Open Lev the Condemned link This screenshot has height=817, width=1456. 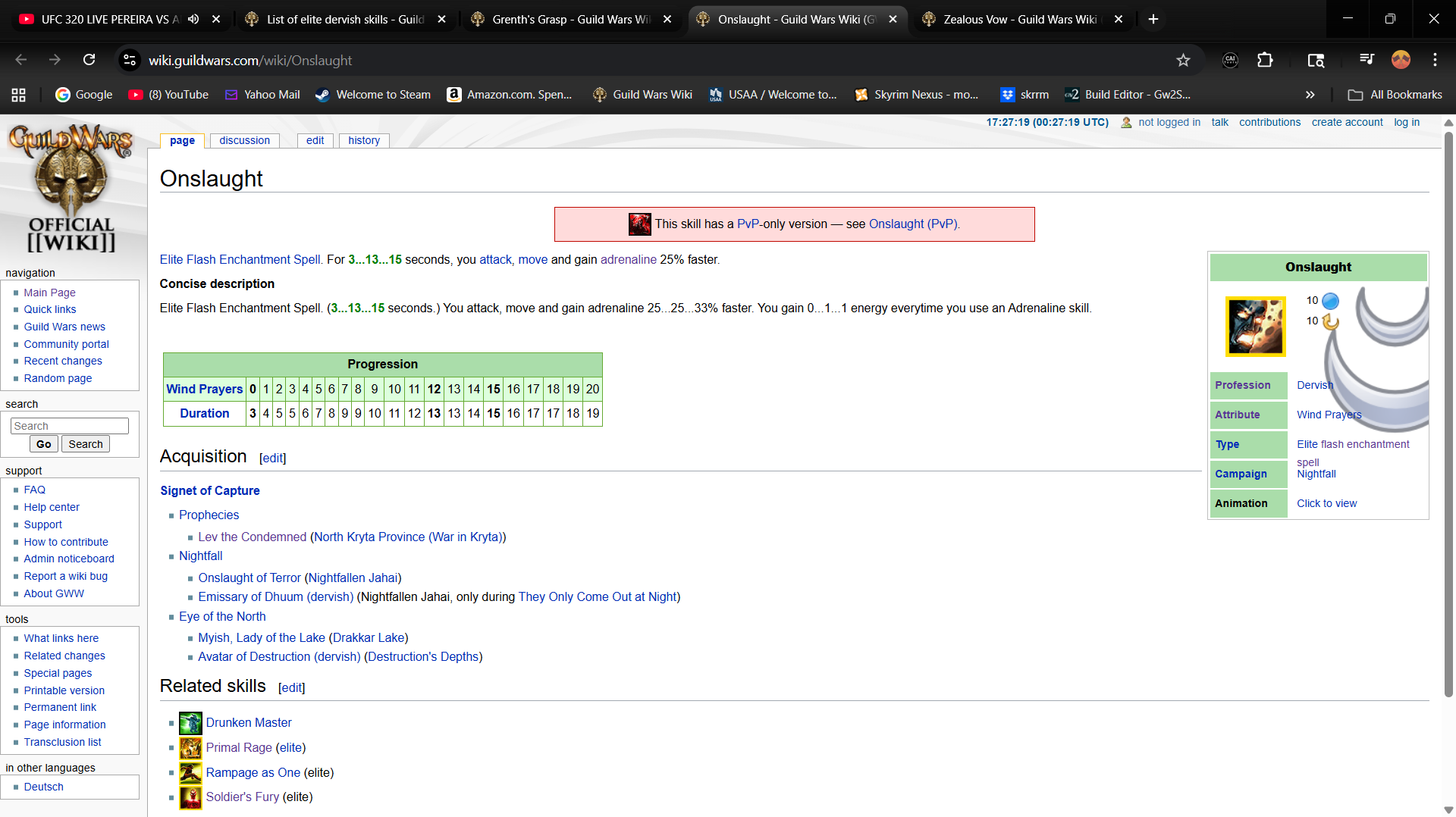(253, 537)
